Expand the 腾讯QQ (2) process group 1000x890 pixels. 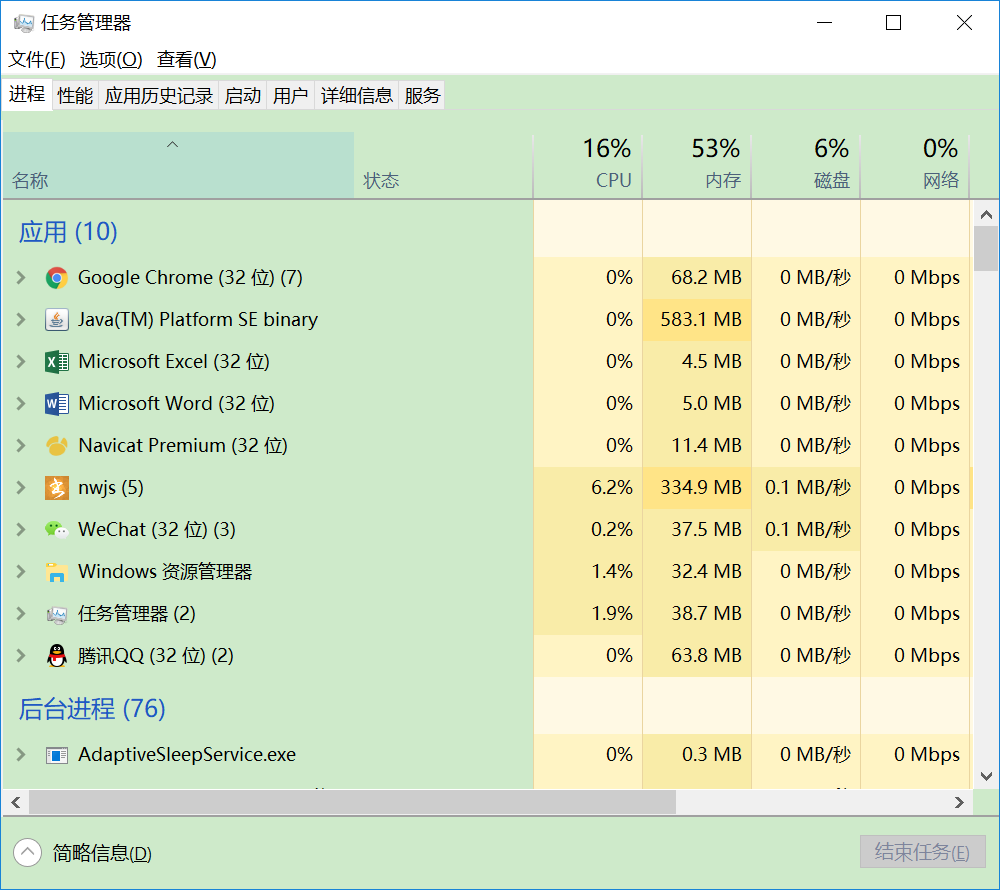[x=21, y=655]
